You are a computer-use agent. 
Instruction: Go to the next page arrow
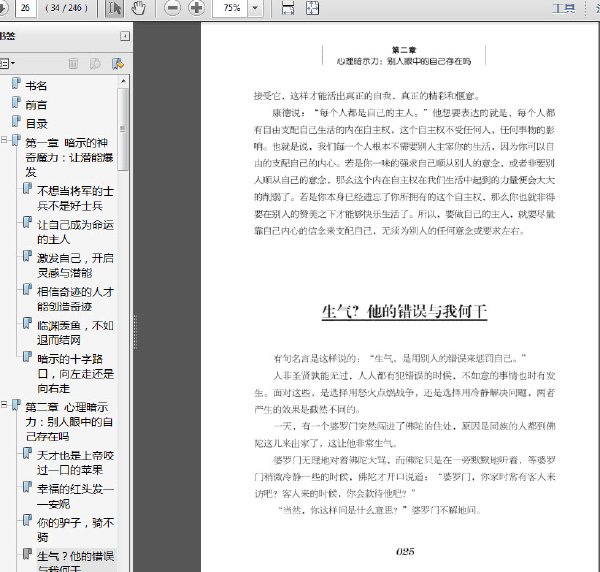pyautogui.click(x=3, y=8)
